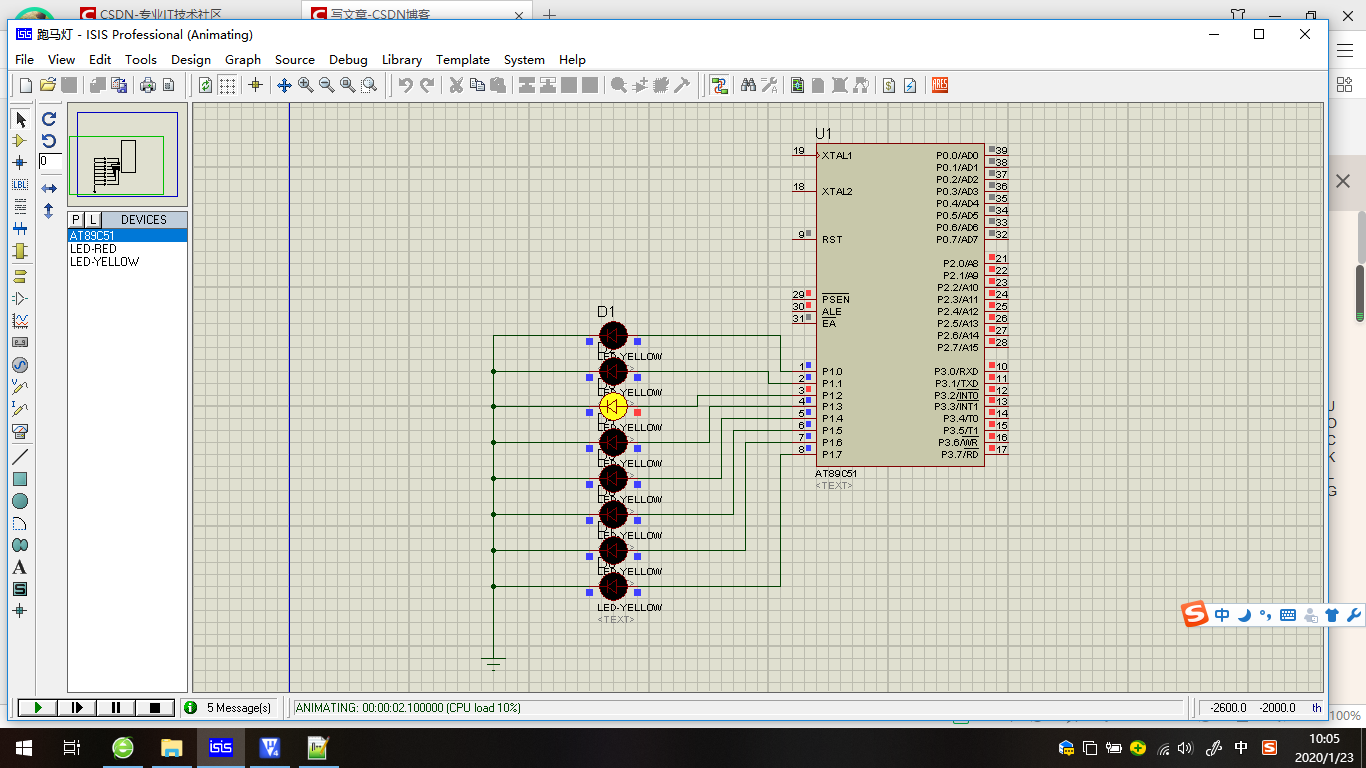1366x768 pixels.
Task: Click the Zoom In magnifier icon
Action: [306, 85]
